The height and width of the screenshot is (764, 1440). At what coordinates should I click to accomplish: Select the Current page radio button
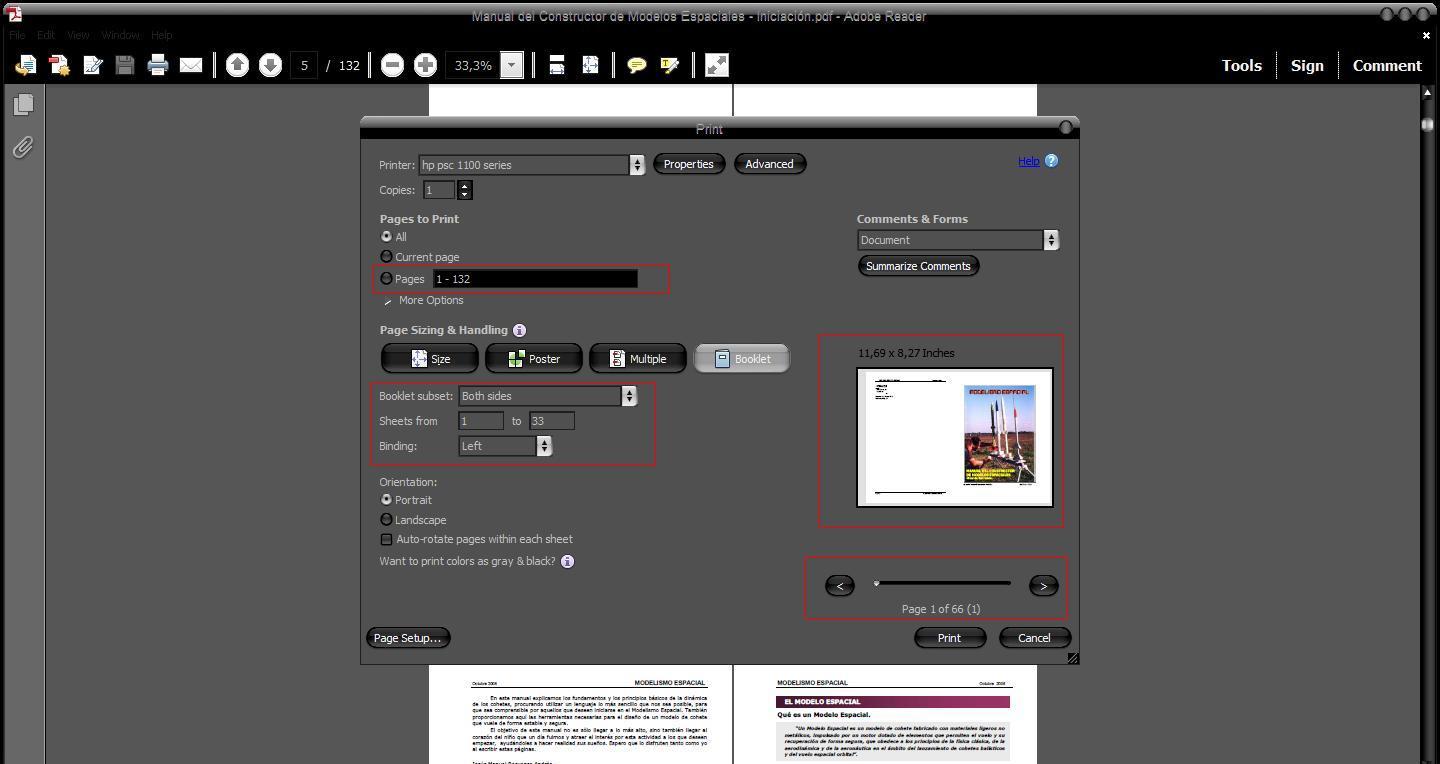386,257
